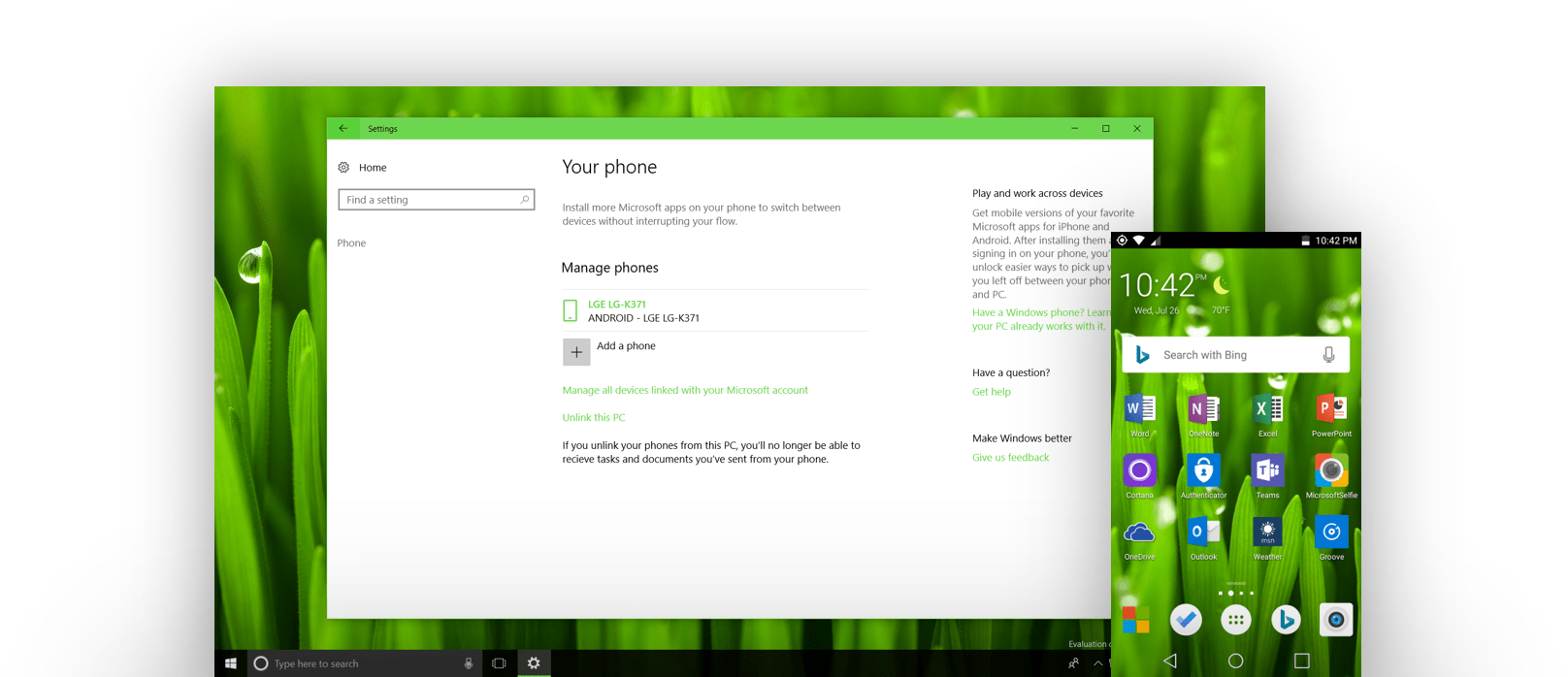Open the camera app in phone dock

tap(1336, 620)
